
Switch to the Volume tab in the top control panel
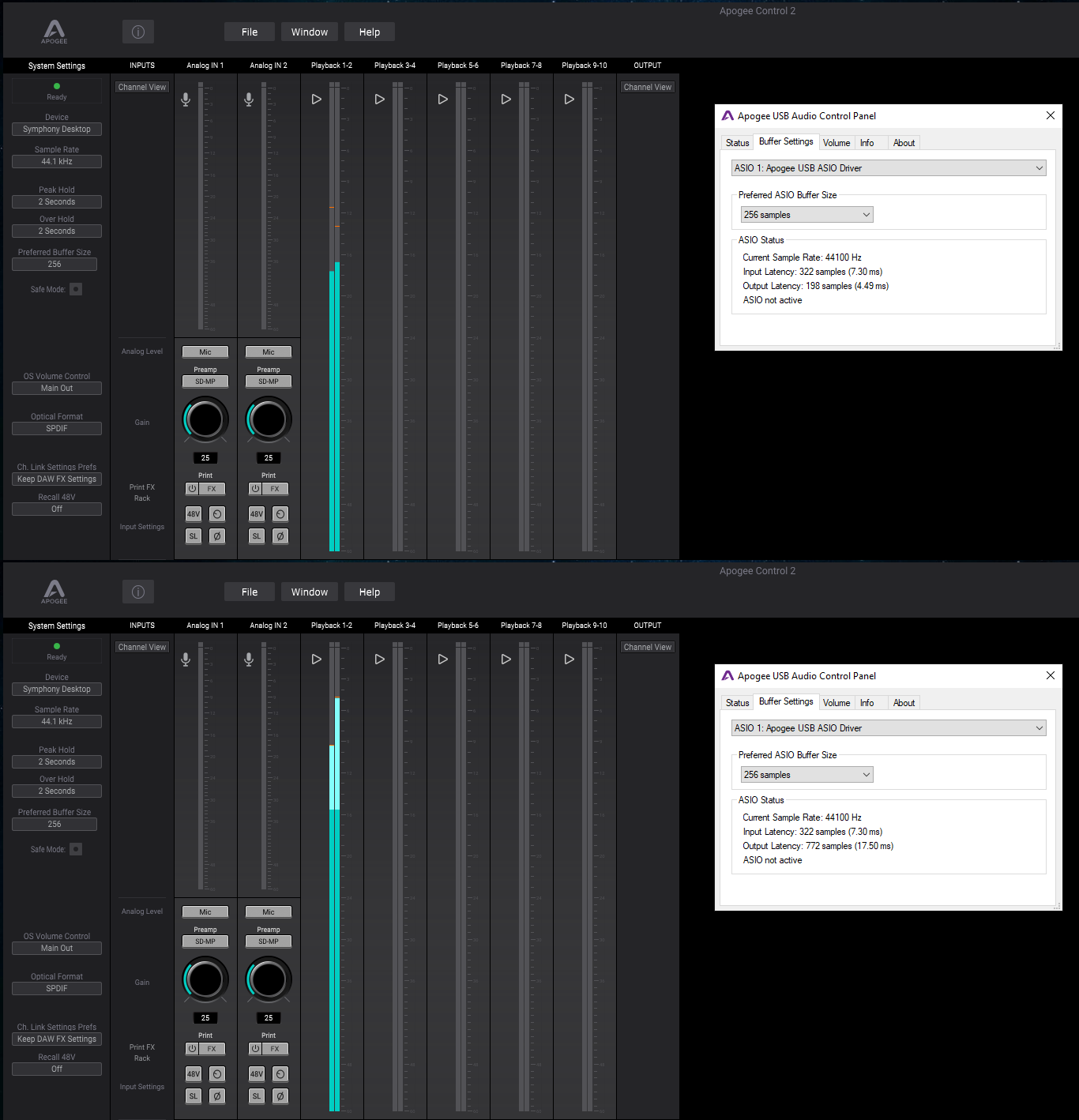[x=837, y=143]
